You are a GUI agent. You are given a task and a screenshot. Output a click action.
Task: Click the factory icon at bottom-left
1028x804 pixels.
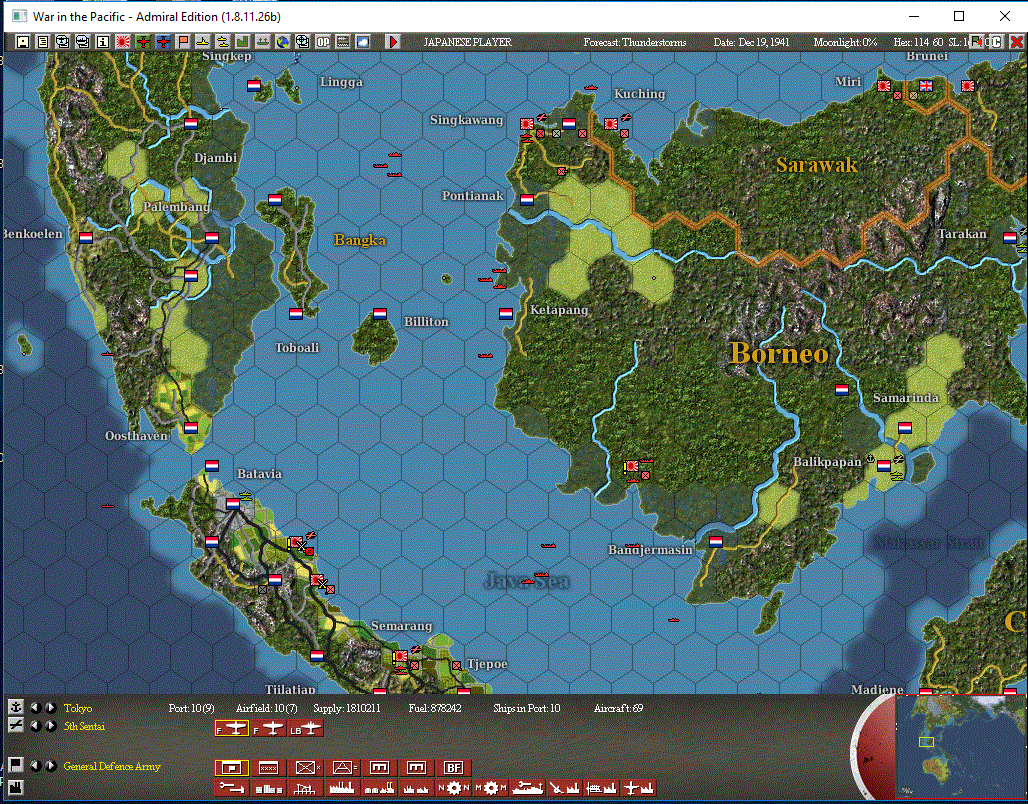pos(16,786)
